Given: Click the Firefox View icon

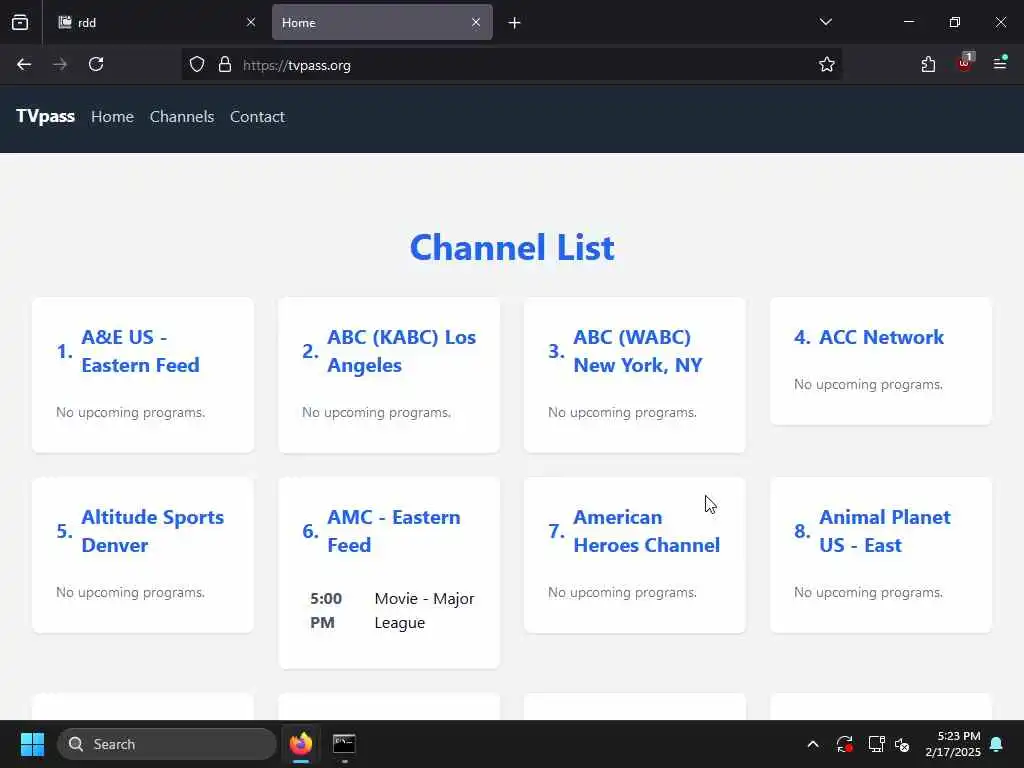Looking at the screenshot, I should pos(20,23).
